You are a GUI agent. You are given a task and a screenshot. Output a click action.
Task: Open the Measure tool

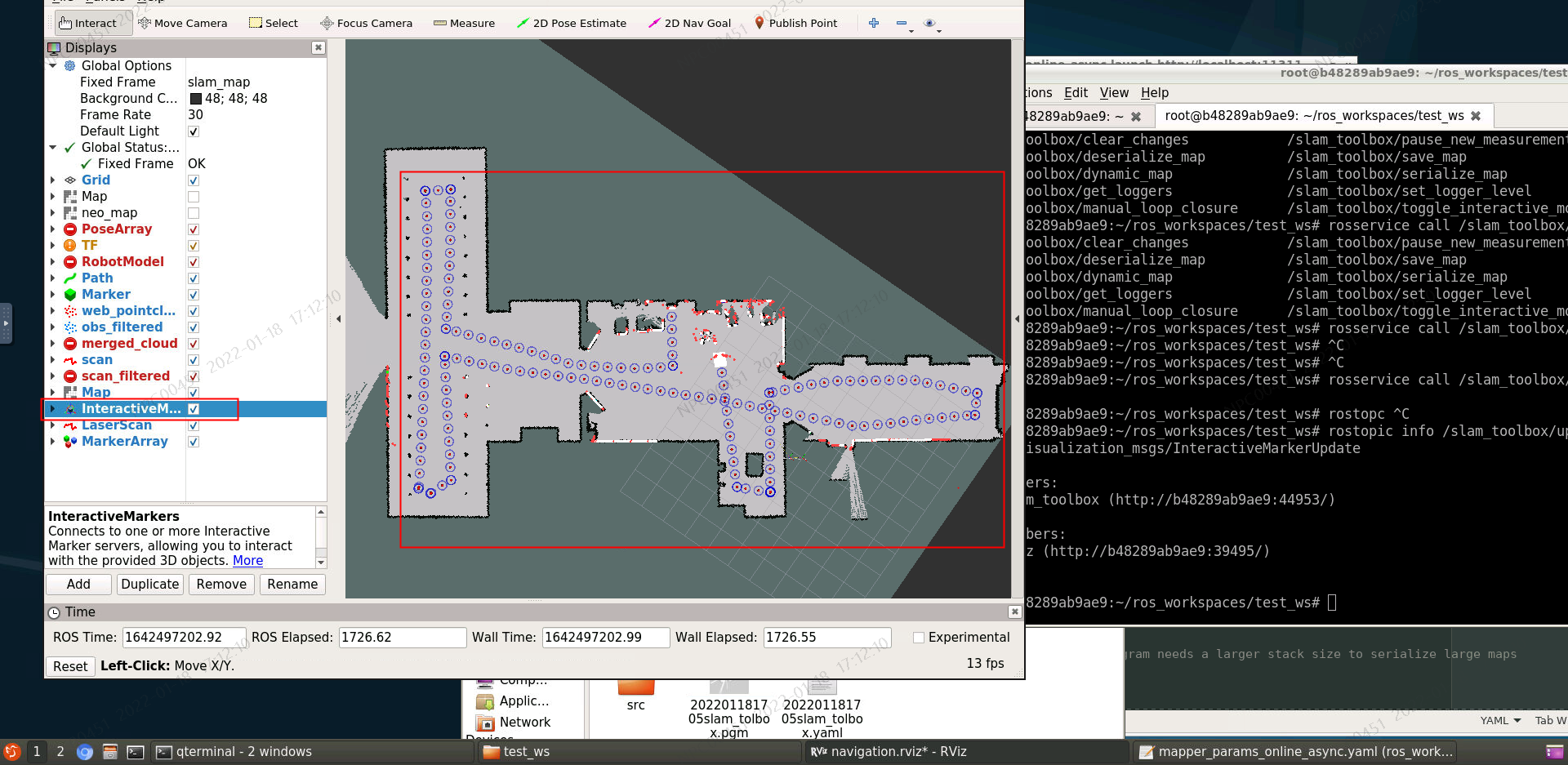coord(464,23)
